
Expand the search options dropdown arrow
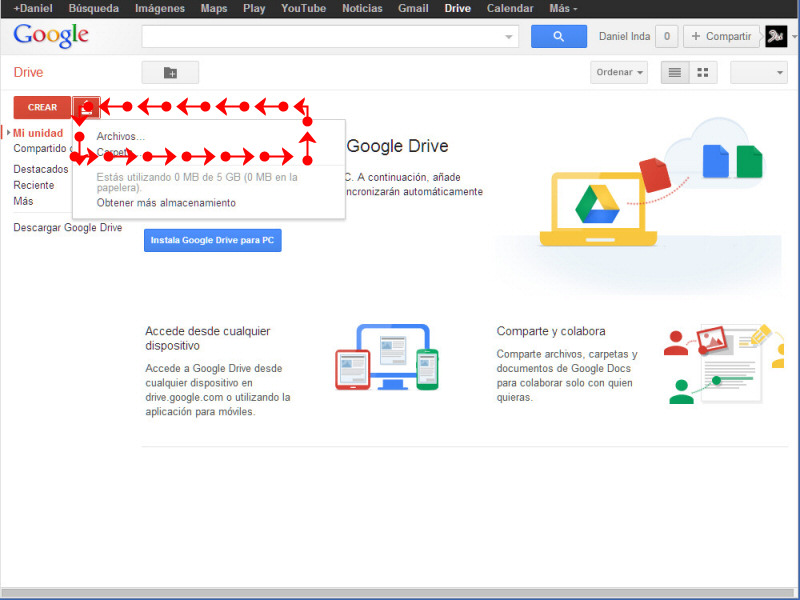(x=508, y=37)
